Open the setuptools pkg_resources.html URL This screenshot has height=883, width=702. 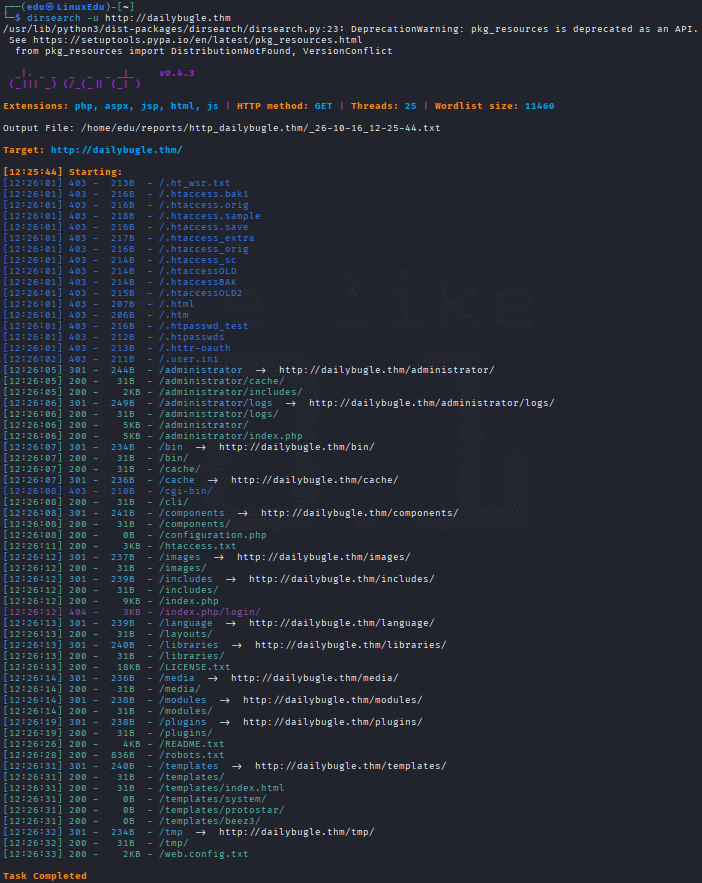[198, 40]
